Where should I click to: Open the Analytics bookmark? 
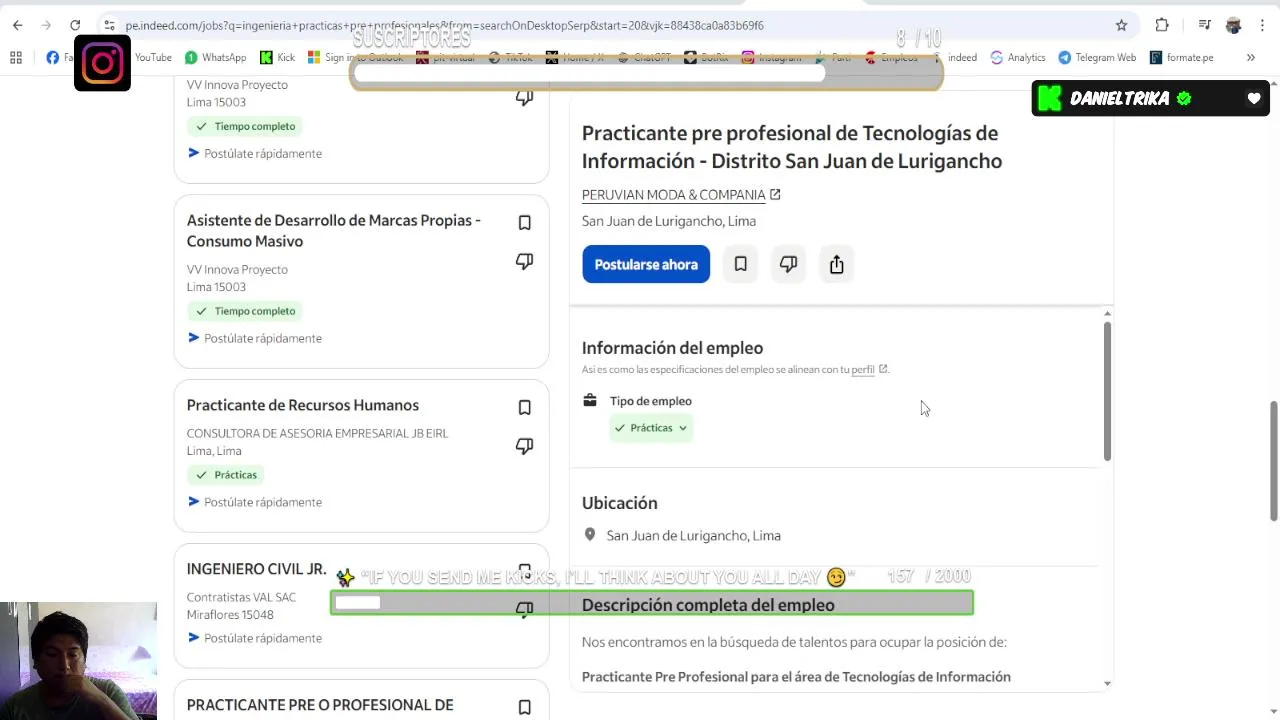click(x=1017, y=57)
